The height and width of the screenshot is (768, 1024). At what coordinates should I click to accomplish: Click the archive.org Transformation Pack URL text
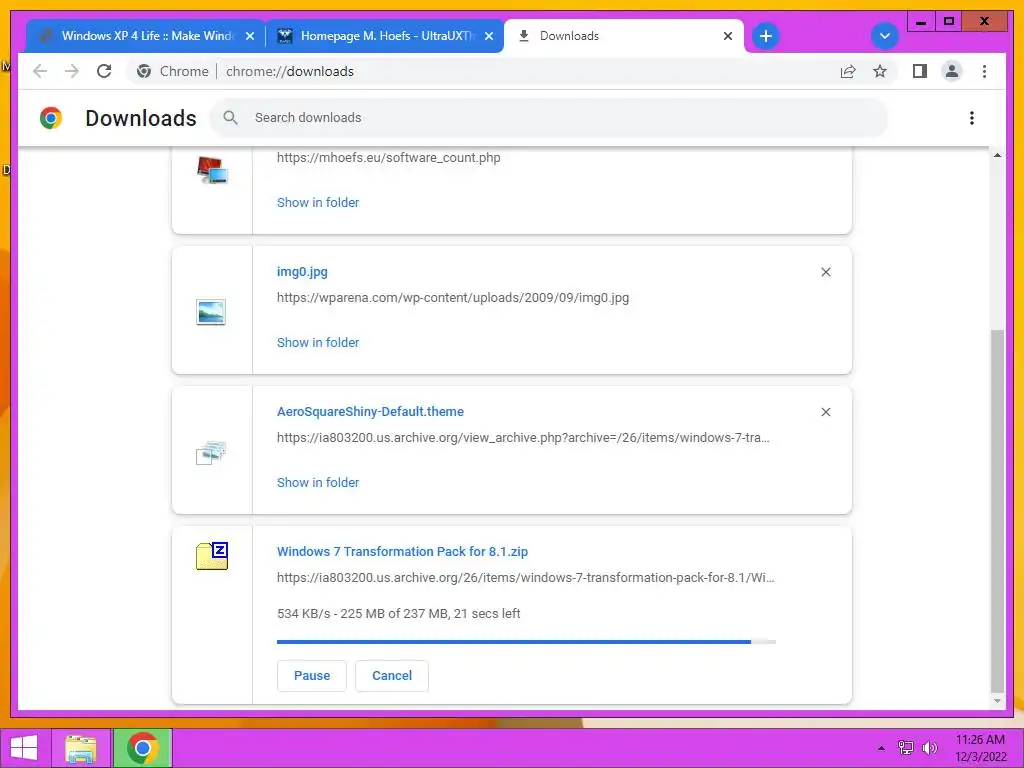coord(526,577)
